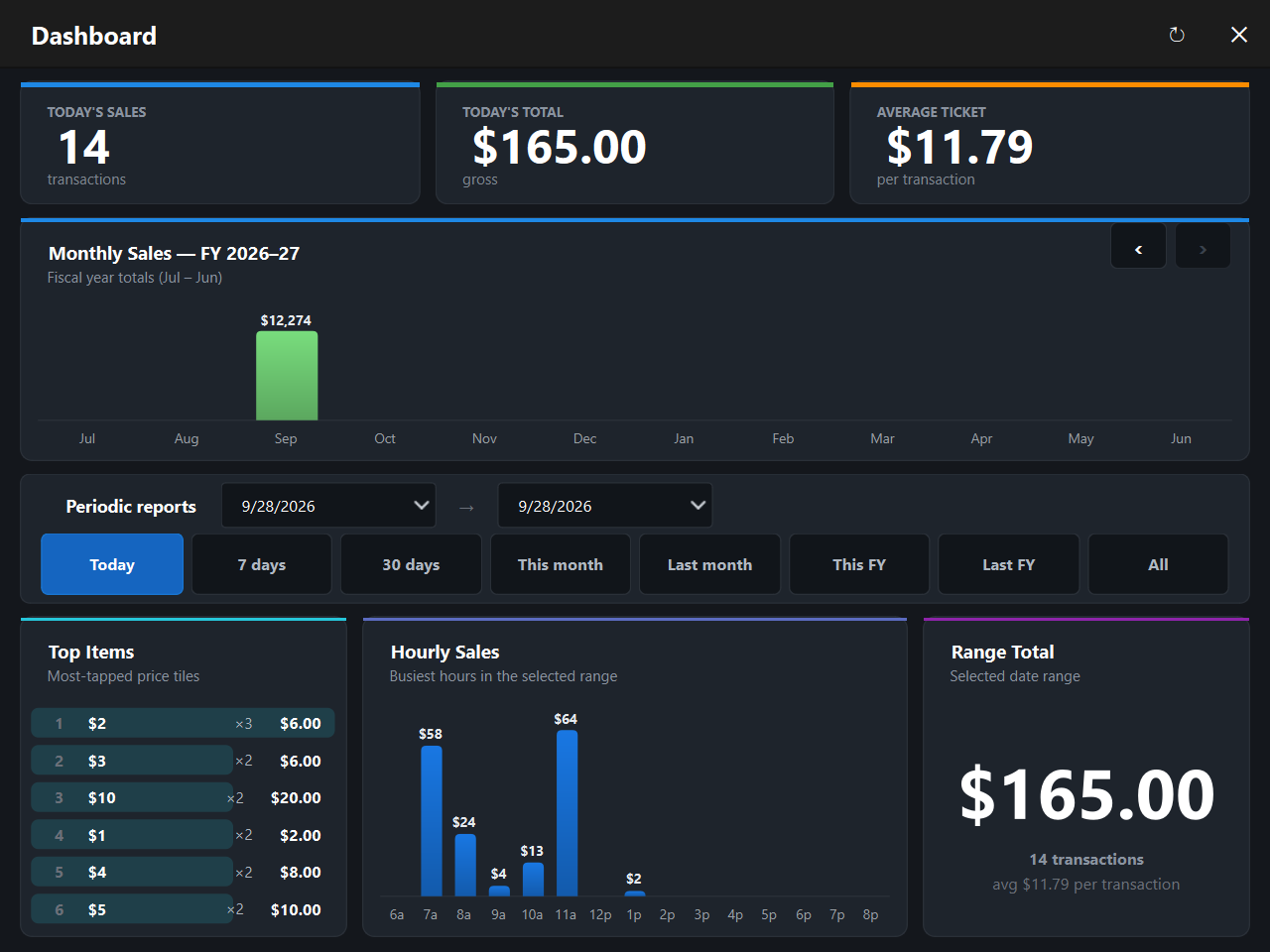Click the Monthly Sales FY 2026–27 heading
This screenshot has width=1270, height=952.
(x=174, y=253)
